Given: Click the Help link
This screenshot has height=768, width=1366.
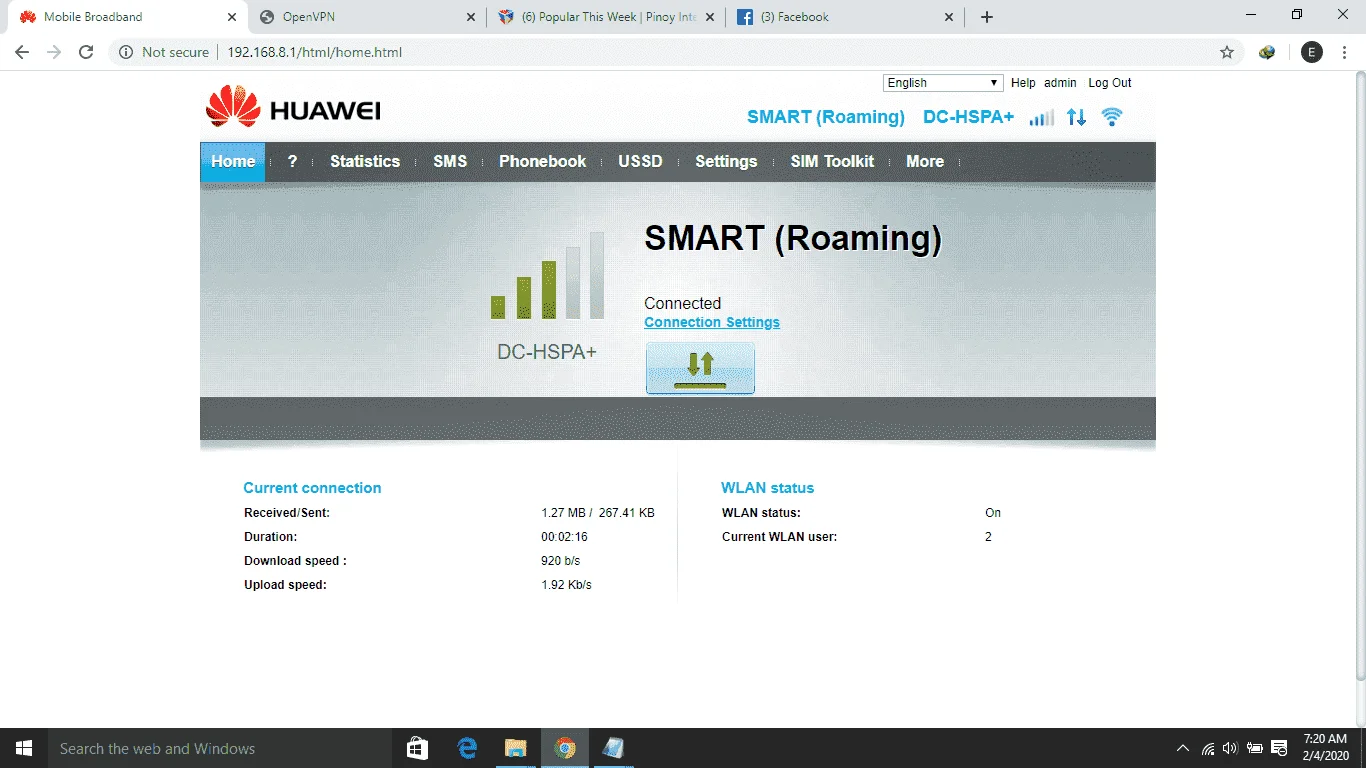Looking at the screenshot, I should (1023, 83).
